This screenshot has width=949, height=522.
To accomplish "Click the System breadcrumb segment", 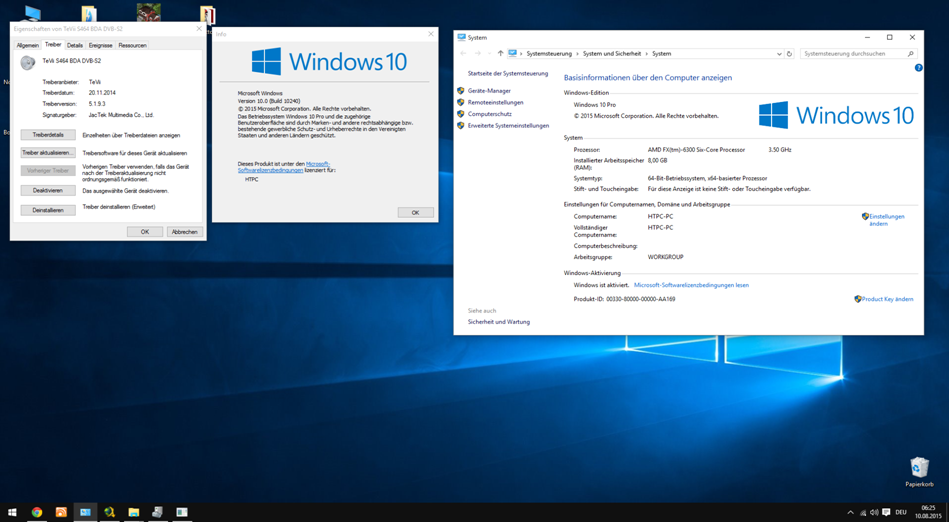I will [x=662, y=54].
